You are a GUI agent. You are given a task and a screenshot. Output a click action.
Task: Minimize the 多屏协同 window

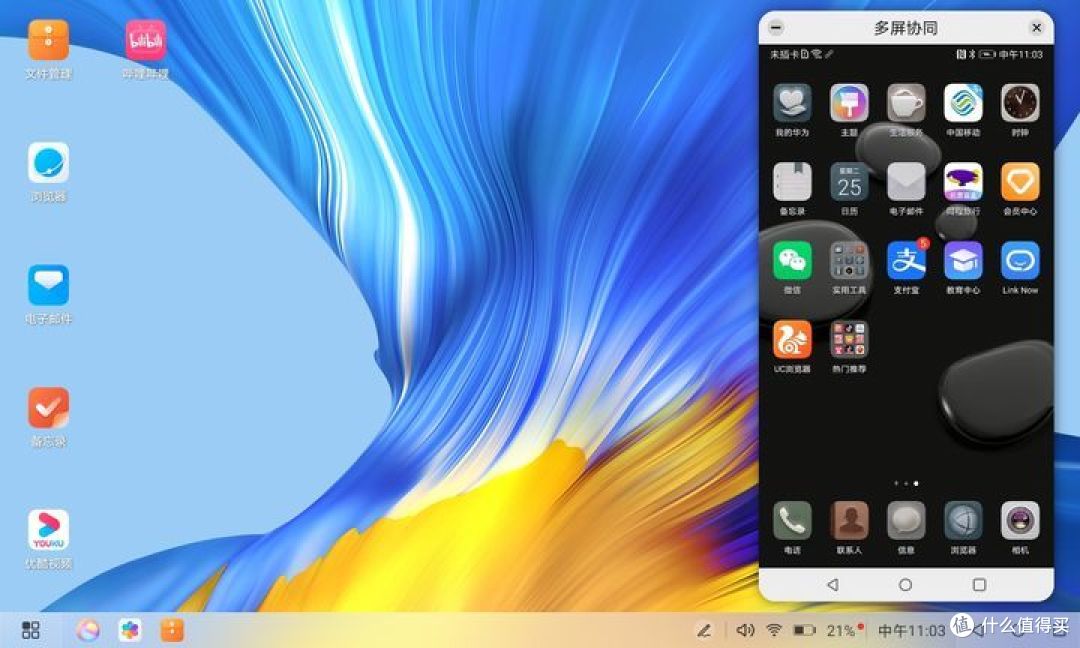click(x=776, y=28)
